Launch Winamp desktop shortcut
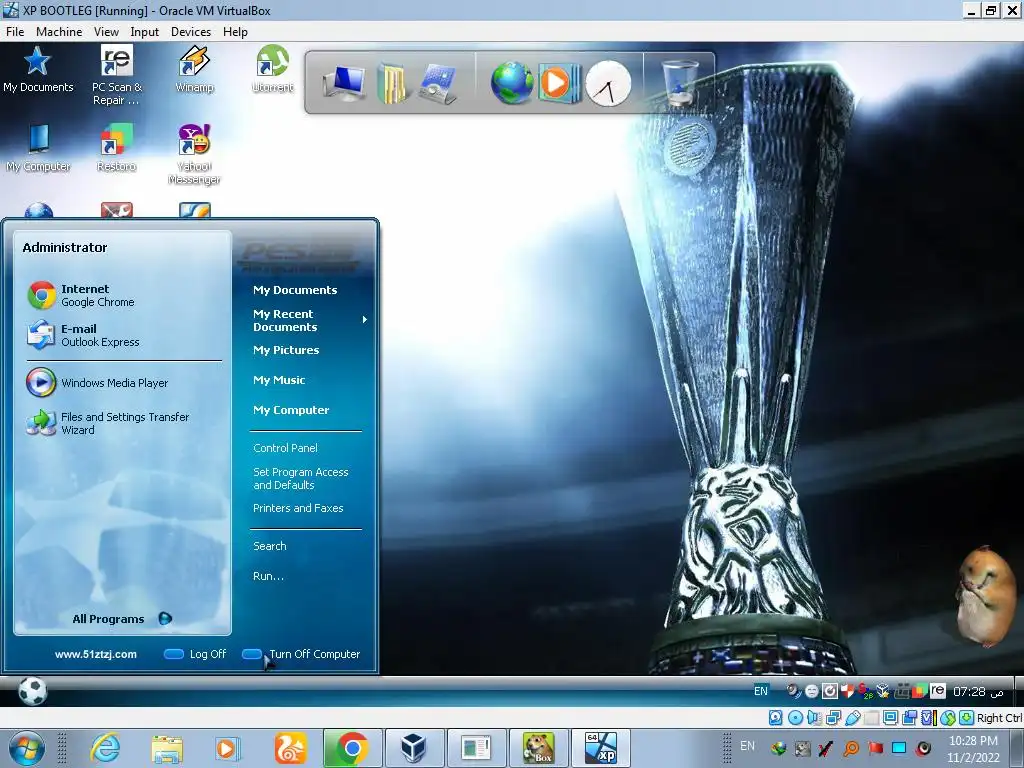The image size is (1024, 768). pos(194,69)
